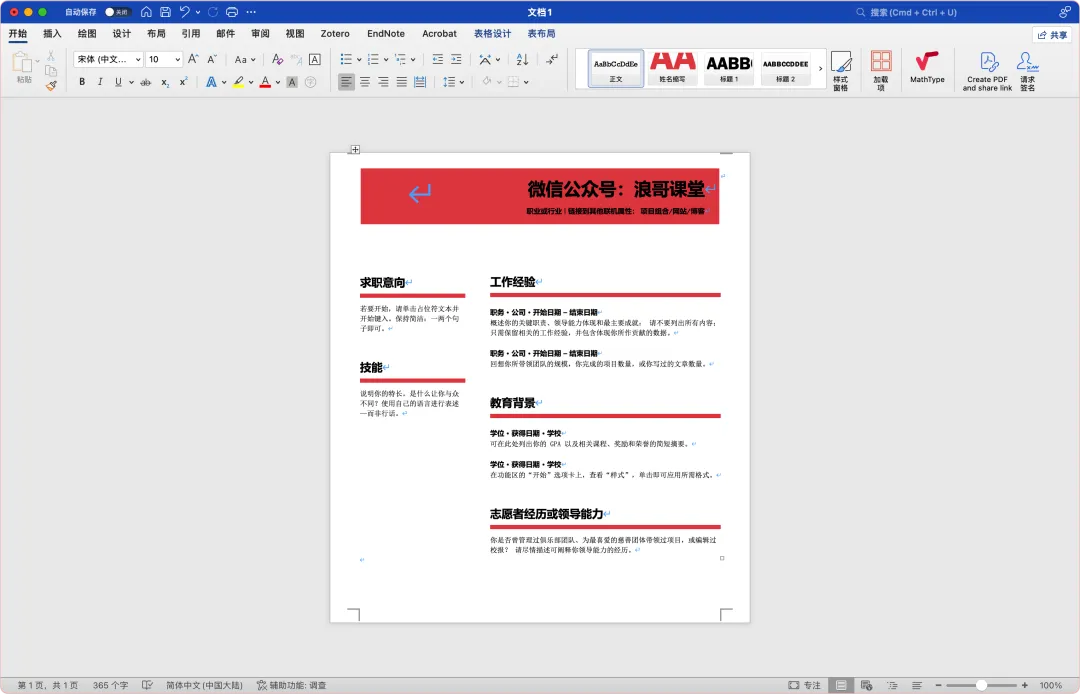Screen dimensions: 1080x694
Task: Set center text alignment
Action: pyautogui.click(x=364, y=82)
